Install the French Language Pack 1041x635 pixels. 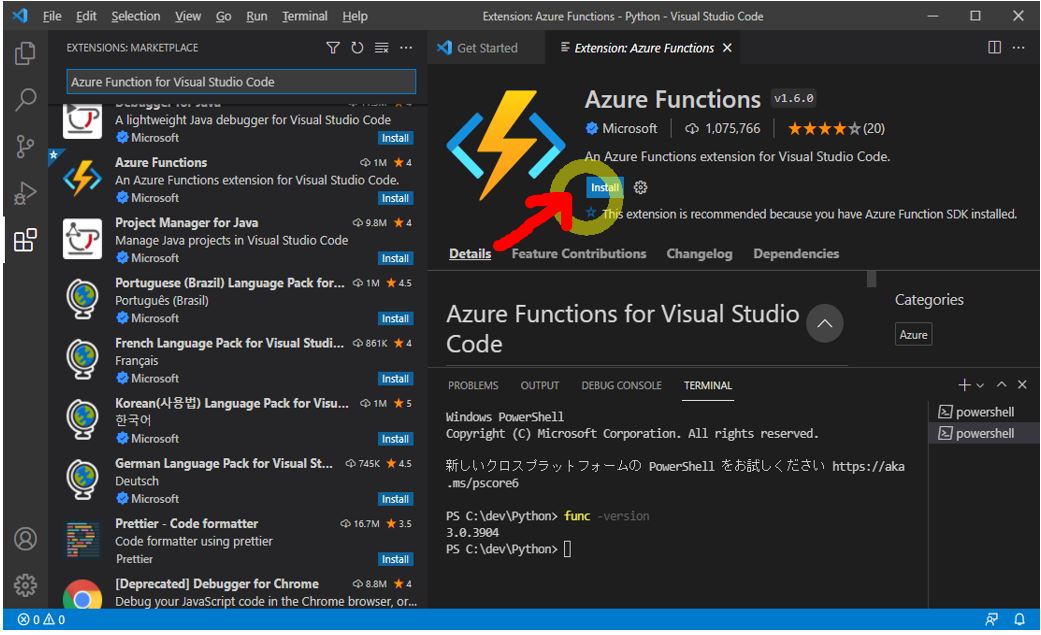tap(395, 379)
